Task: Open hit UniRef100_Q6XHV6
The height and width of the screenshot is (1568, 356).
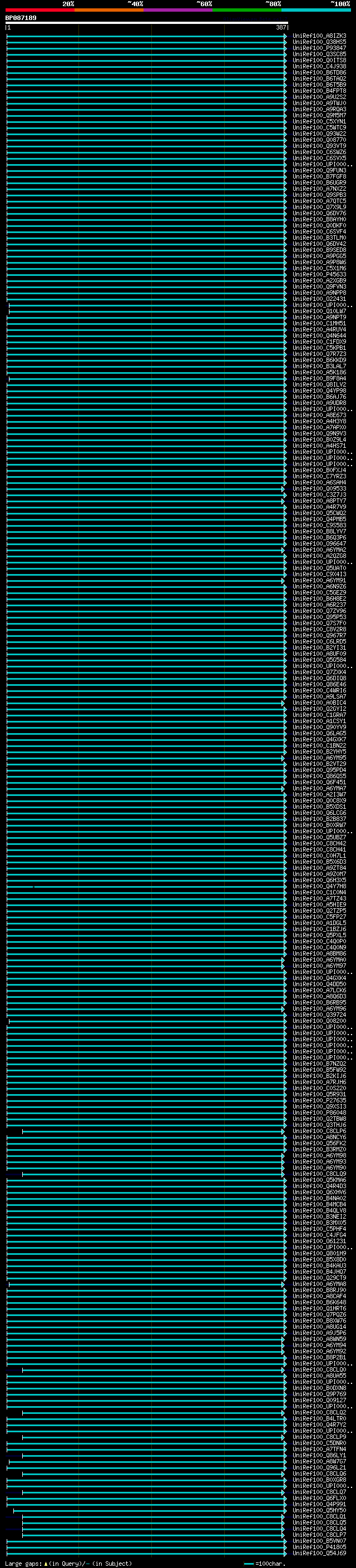Action: pos(319,1192)
